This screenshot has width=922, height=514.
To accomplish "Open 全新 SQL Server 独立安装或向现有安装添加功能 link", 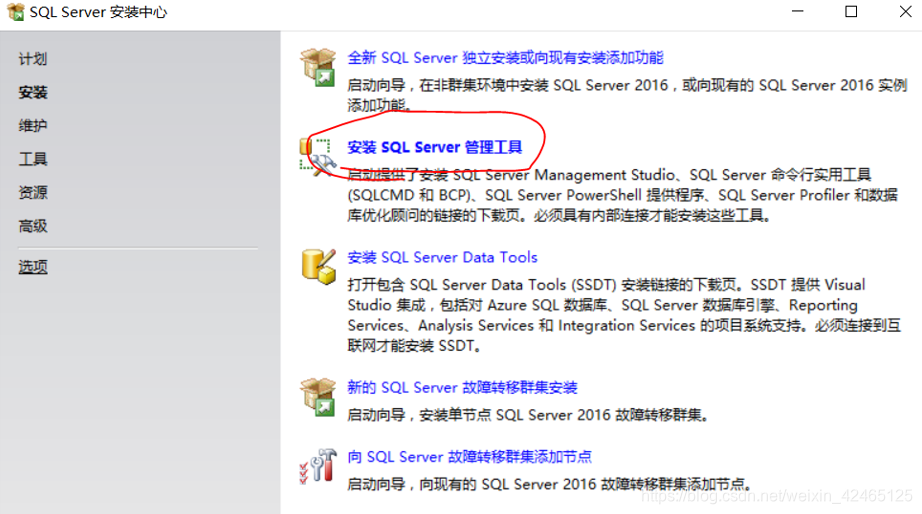I will [505, 58].
